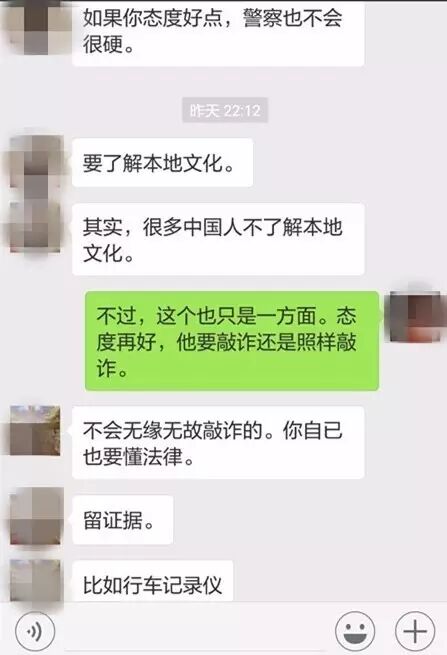Viewport: 447px width, 655px height.
Task: Tap avatar next to 要了解本地文化 message
Action: point(35,162)
